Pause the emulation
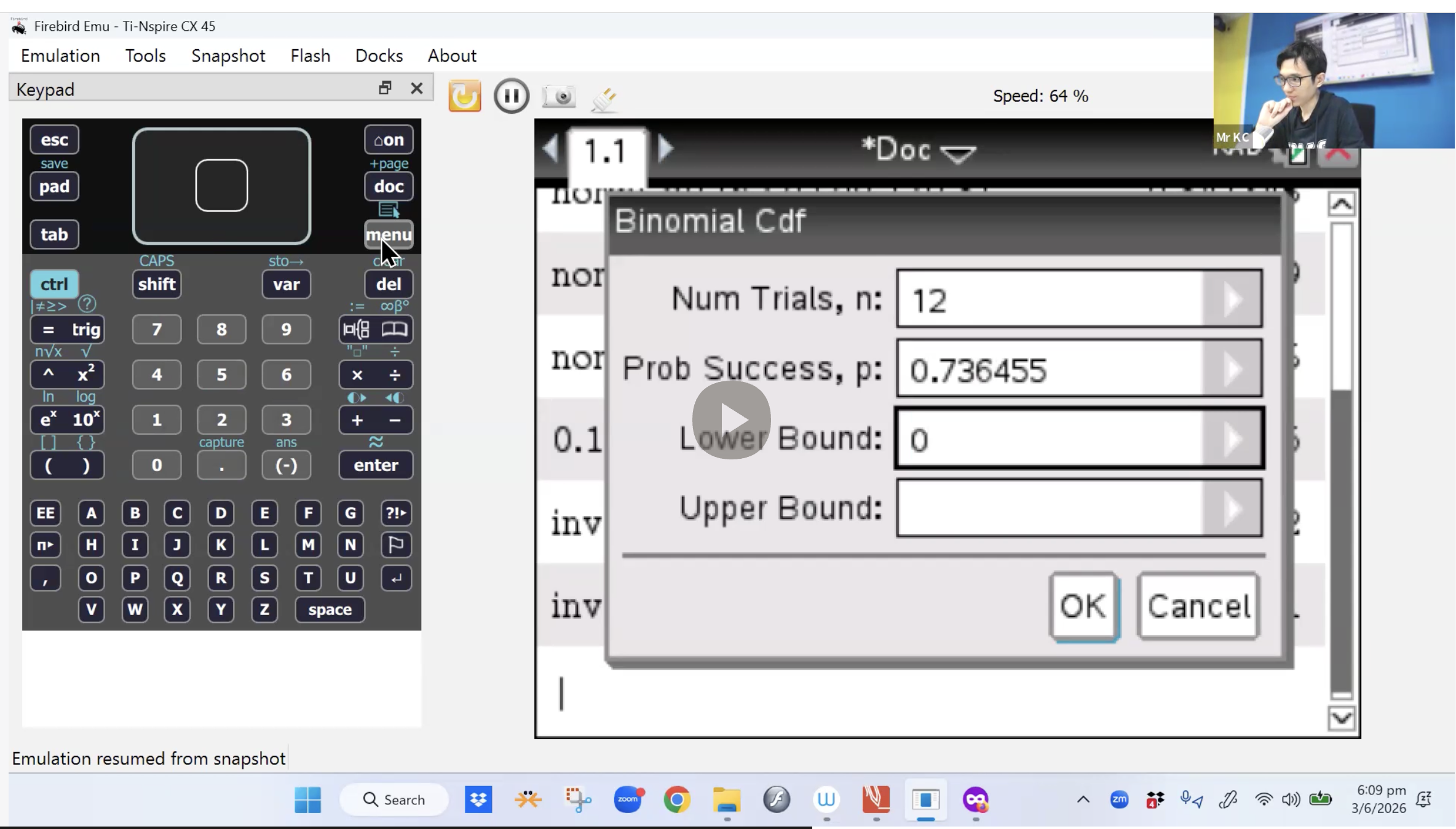This screenshot has width=1456, height=829. [511, 96]
